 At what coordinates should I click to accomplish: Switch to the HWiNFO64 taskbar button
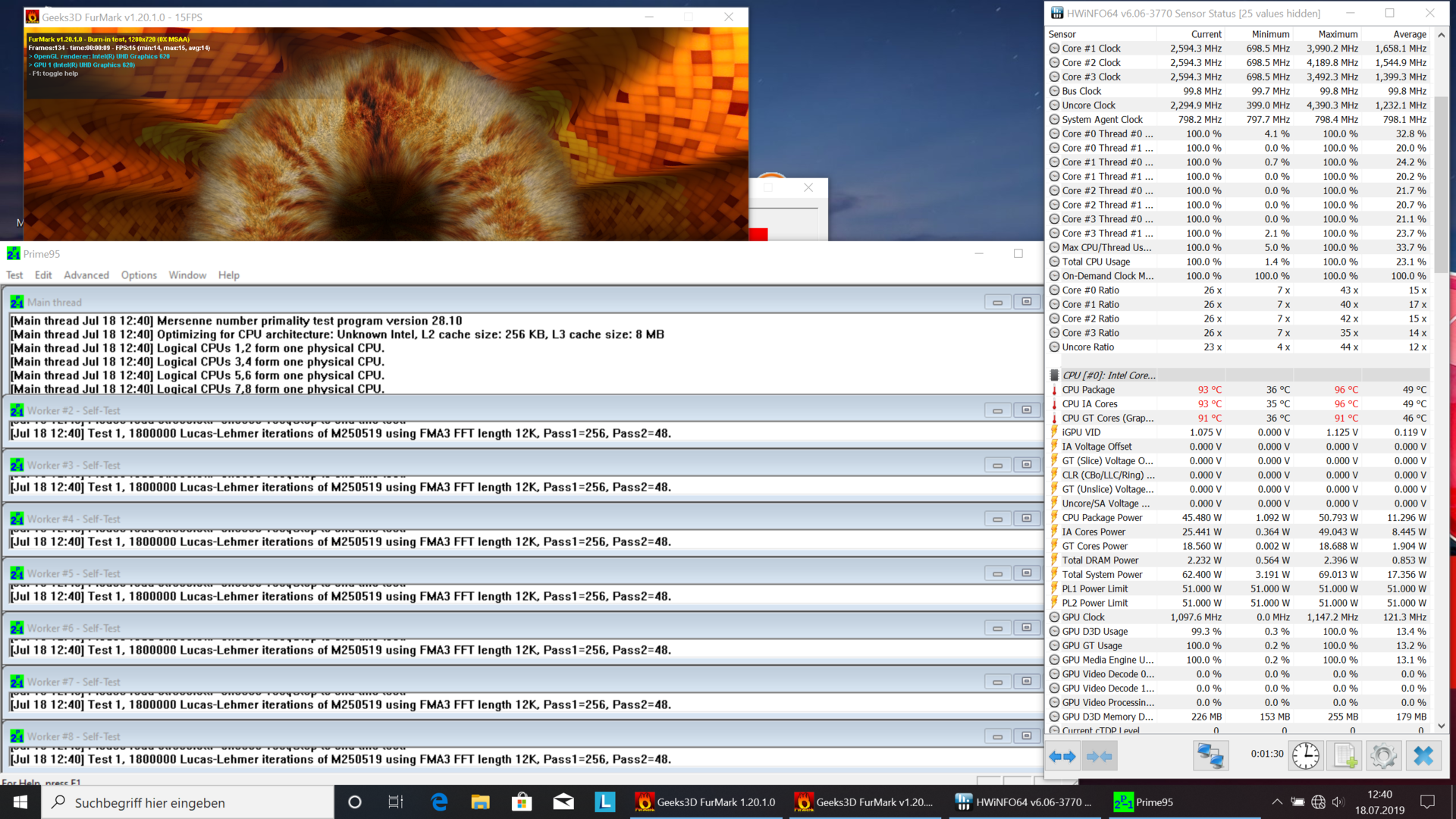coord(1024,802)
